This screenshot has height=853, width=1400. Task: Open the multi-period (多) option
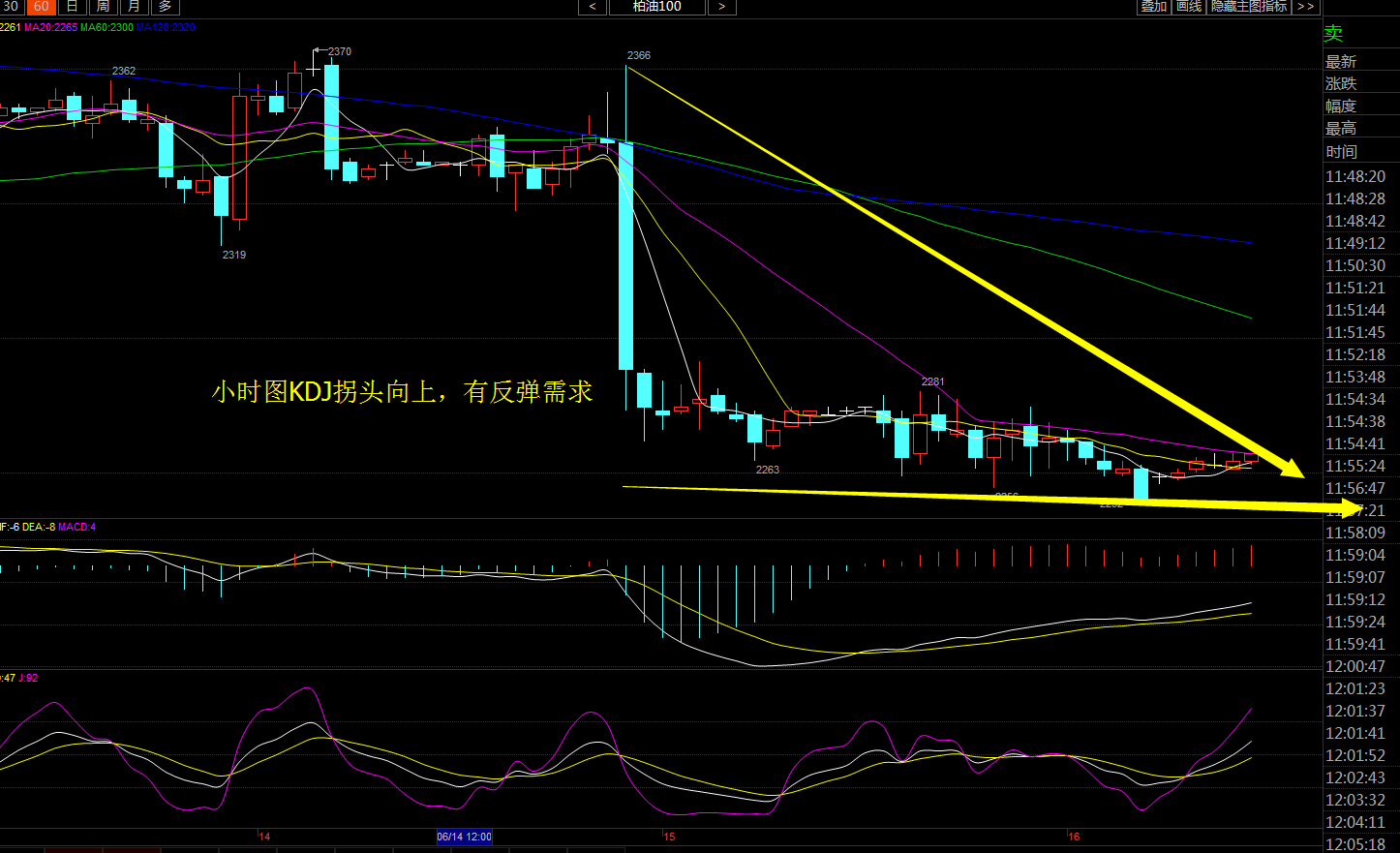click(x=166, y=6)
